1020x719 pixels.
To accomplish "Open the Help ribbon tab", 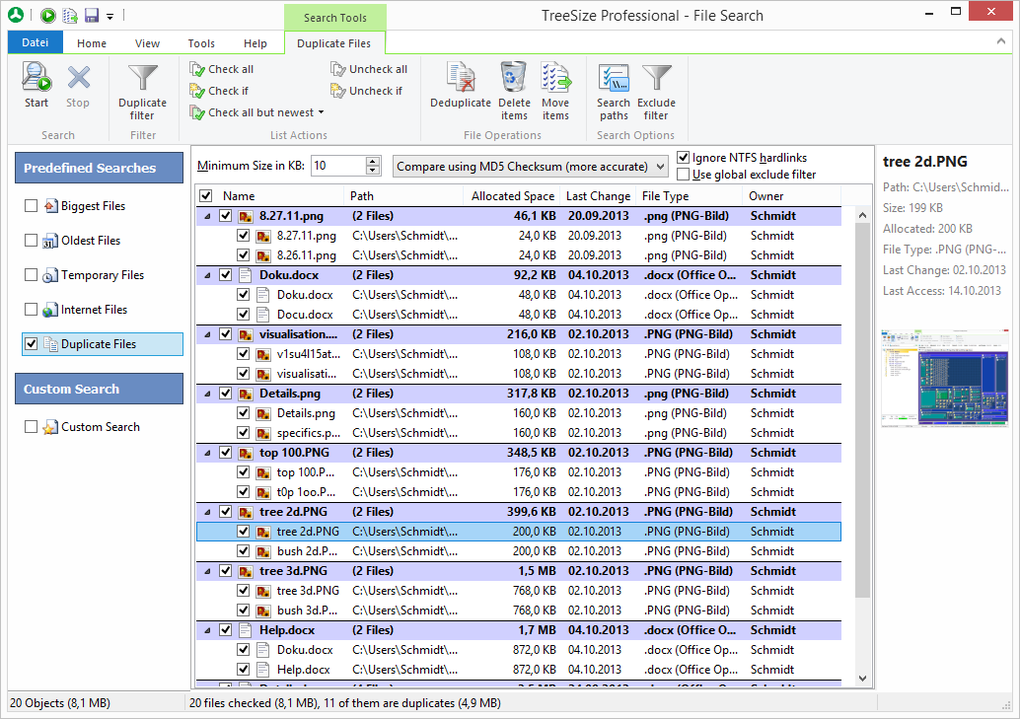I will point(255,44).
